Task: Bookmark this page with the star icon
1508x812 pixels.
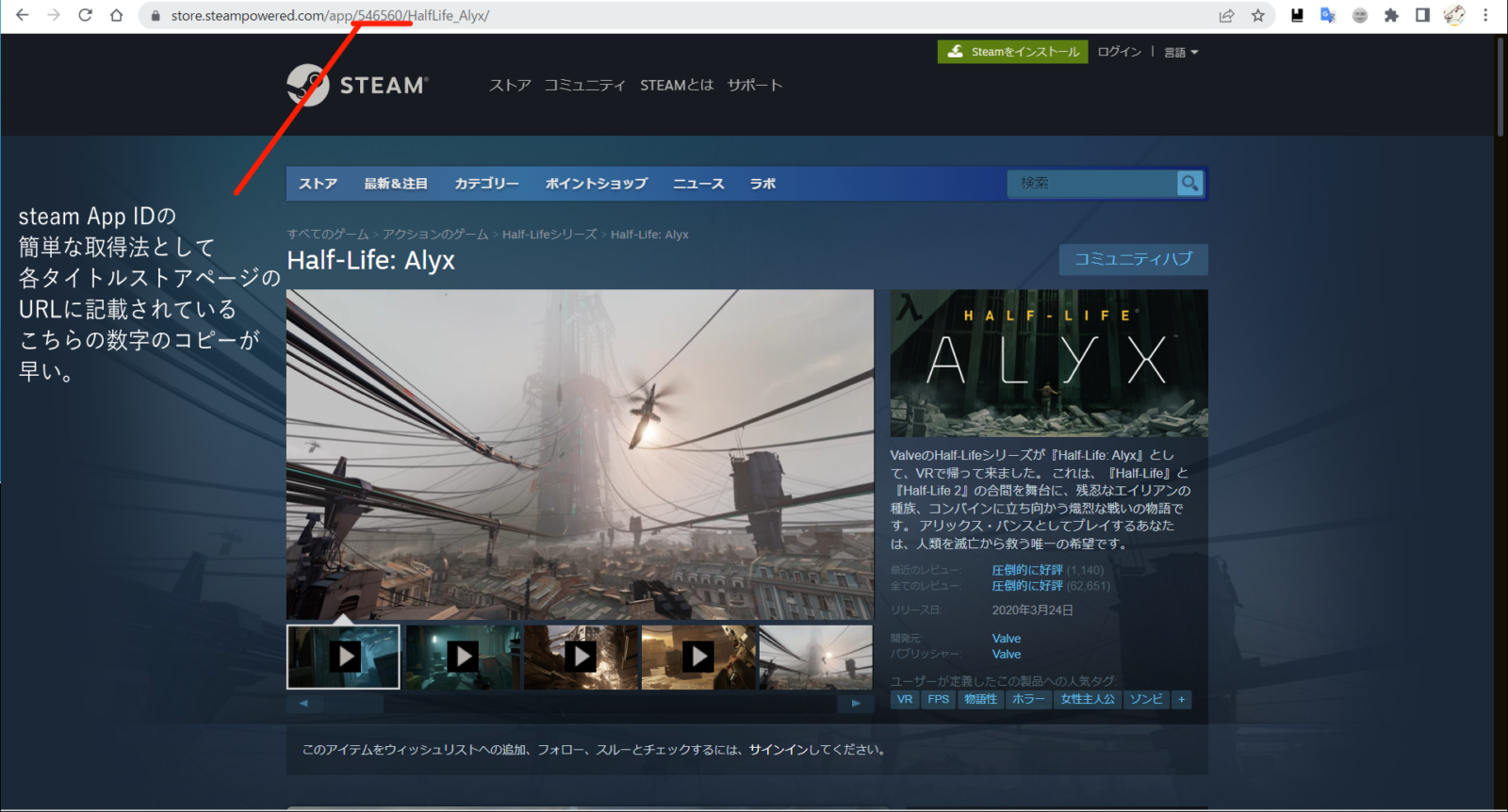Action: 1258,15
